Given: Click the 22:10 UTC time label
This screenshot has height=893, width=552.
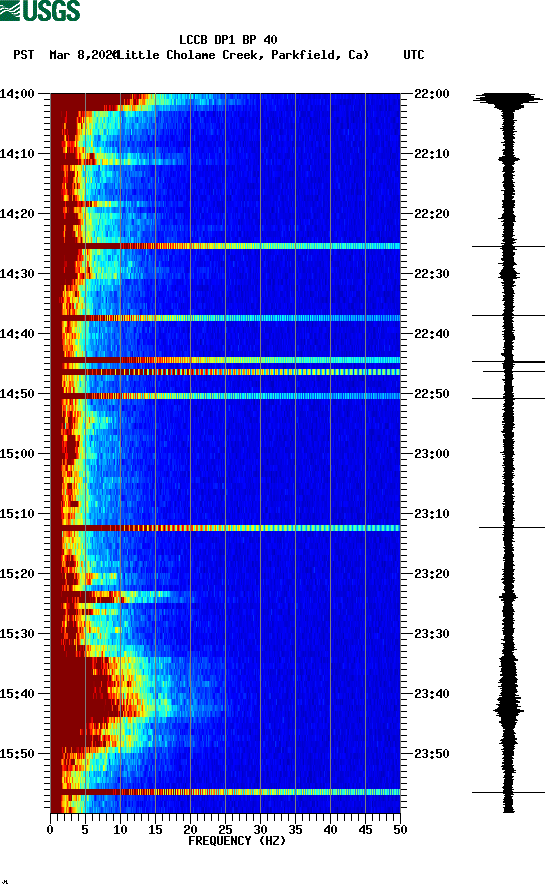Looking at the screenshot, I should (432, 154).
